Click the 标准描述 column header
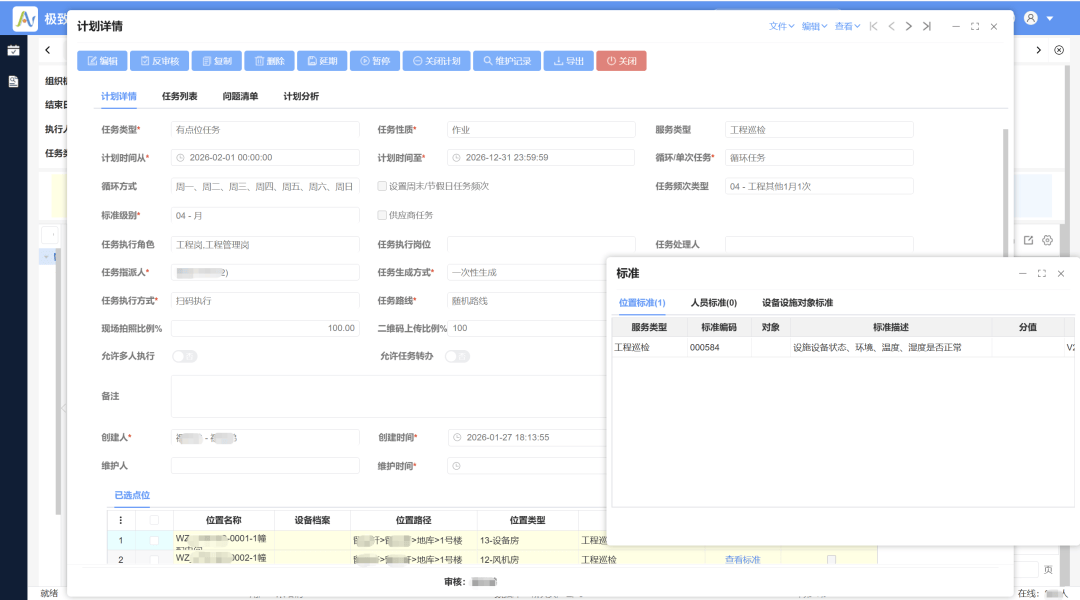Viewport: 1080px width, 600px height. [x=891, y=327]
